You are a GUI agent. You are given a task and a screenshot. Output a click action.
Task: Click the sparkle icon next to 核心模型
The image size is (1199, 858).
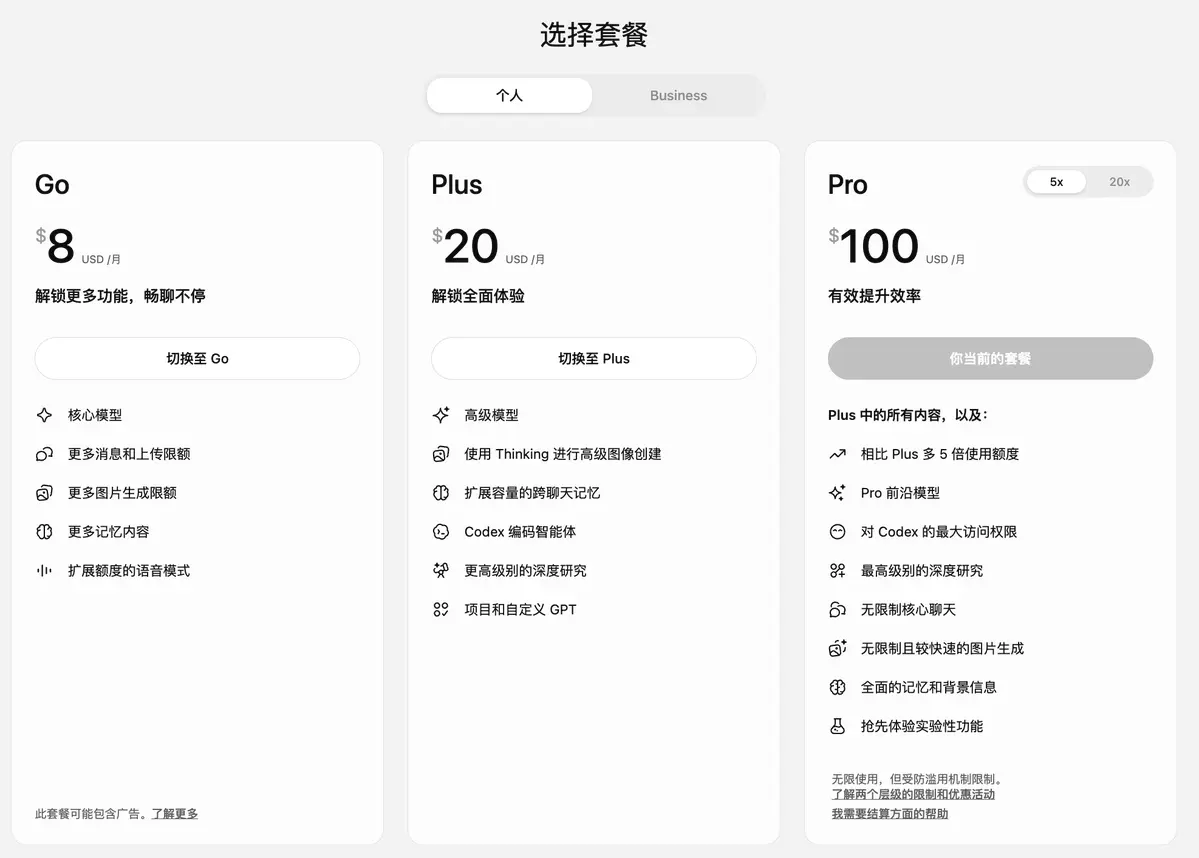tap(44, 415)
